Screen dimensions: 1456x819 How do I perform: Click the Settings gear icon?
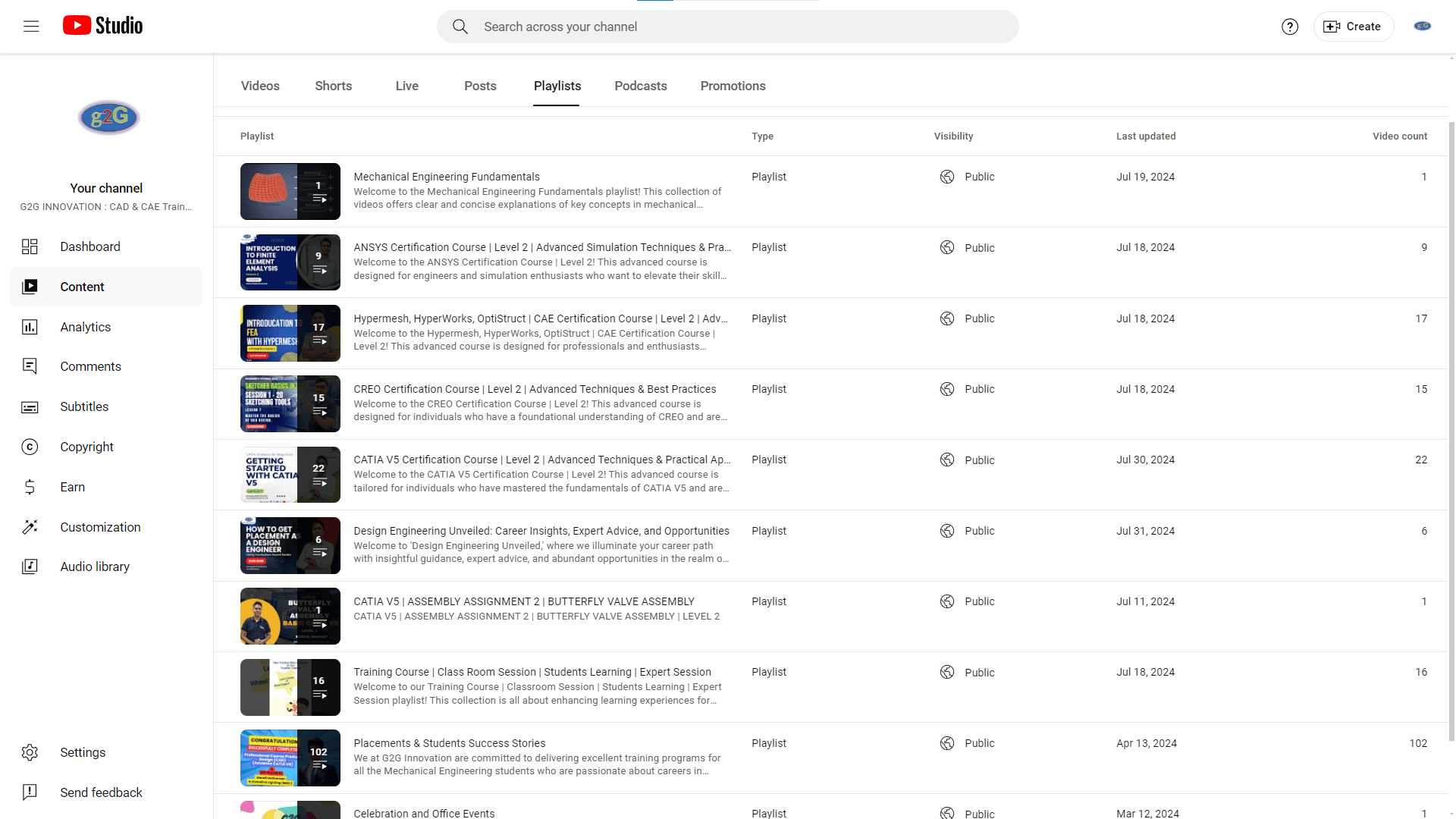30,752
